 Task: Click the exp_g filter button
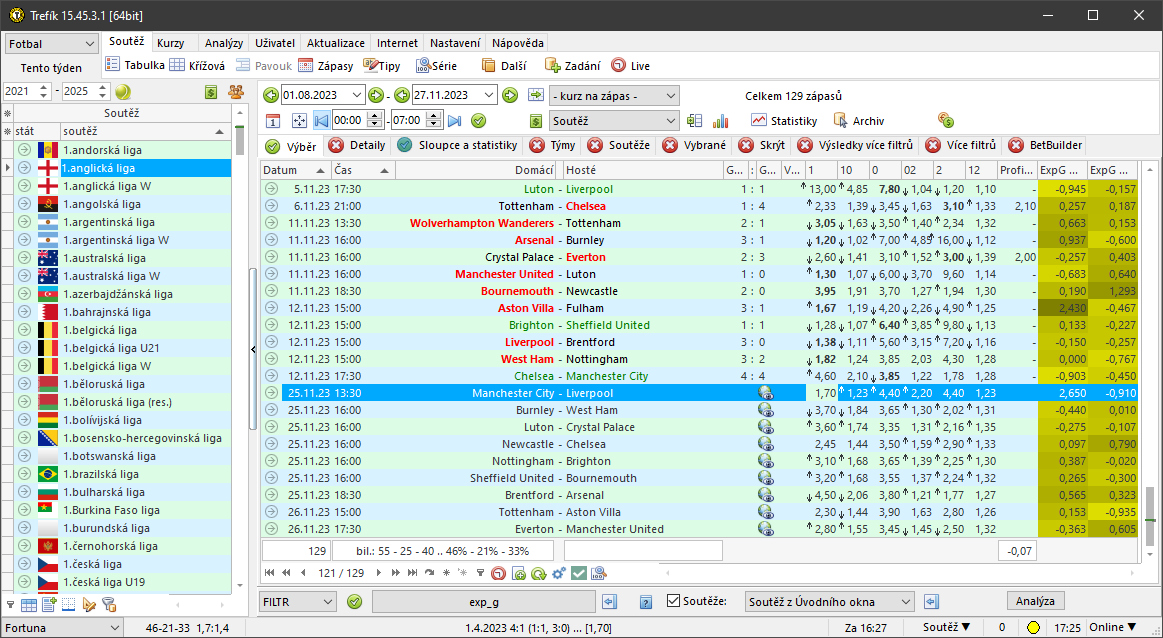(x=484, y=602)
